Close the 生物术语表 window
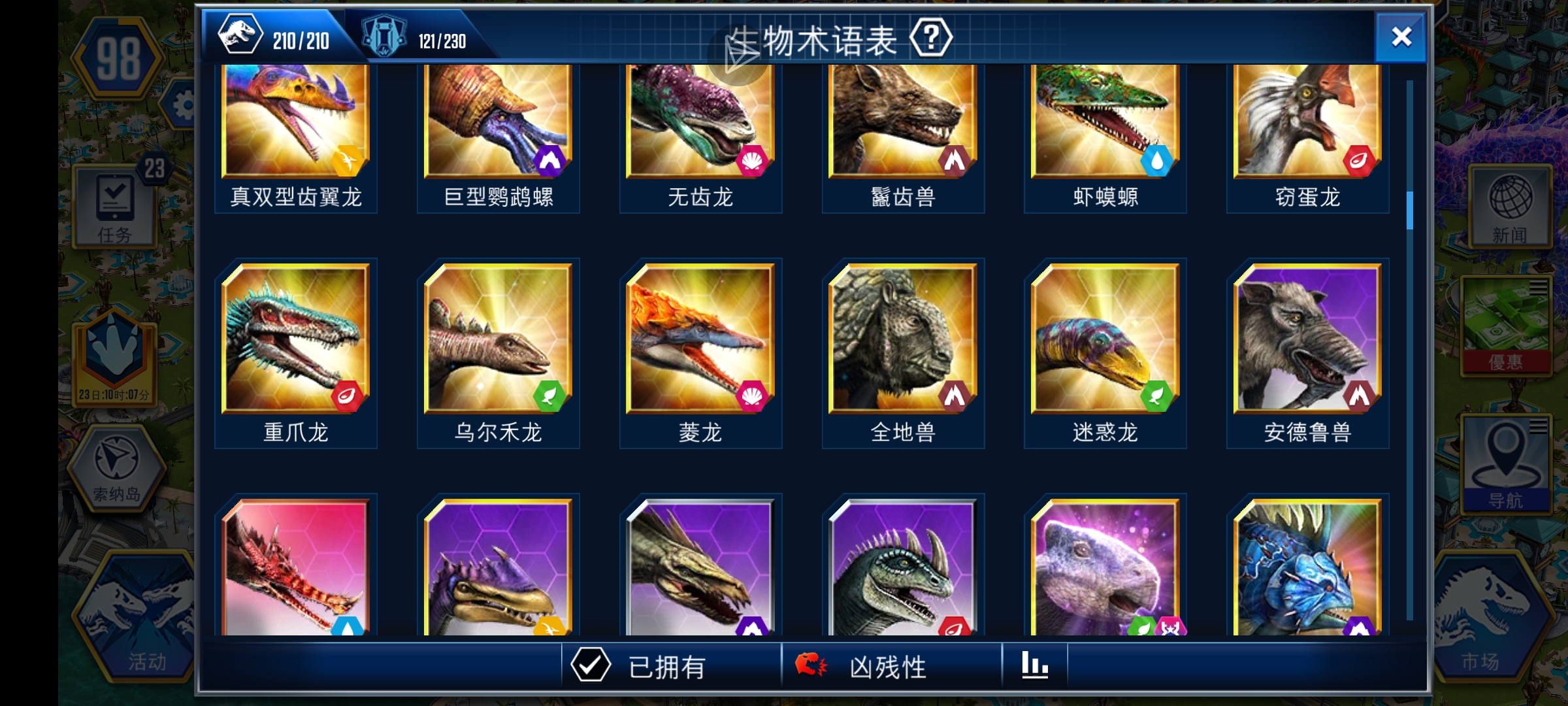Screen dimensions: 1568x706 (x=1401, y=37)
